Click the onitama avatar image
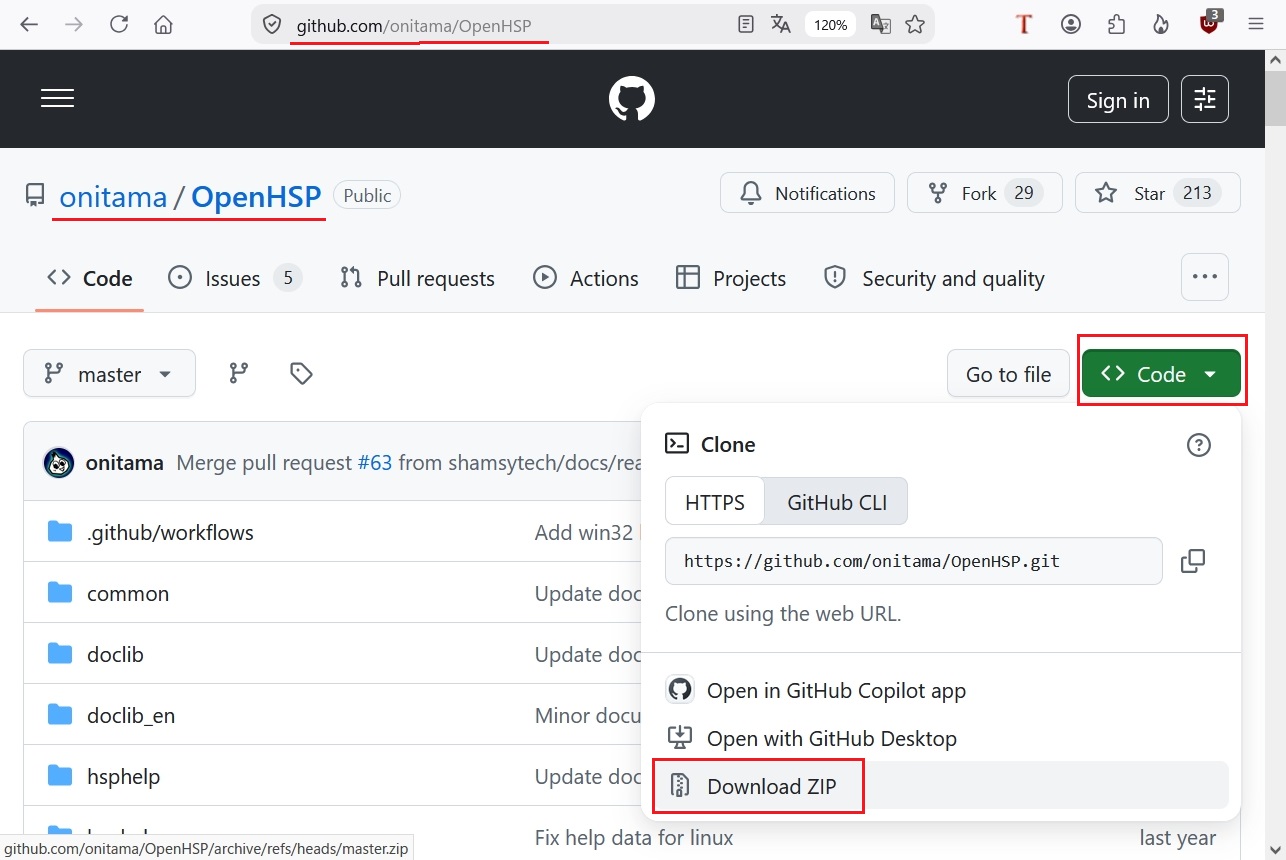Image resolution: width=1286 pixels, height=860 pixels. pos(59,463)
